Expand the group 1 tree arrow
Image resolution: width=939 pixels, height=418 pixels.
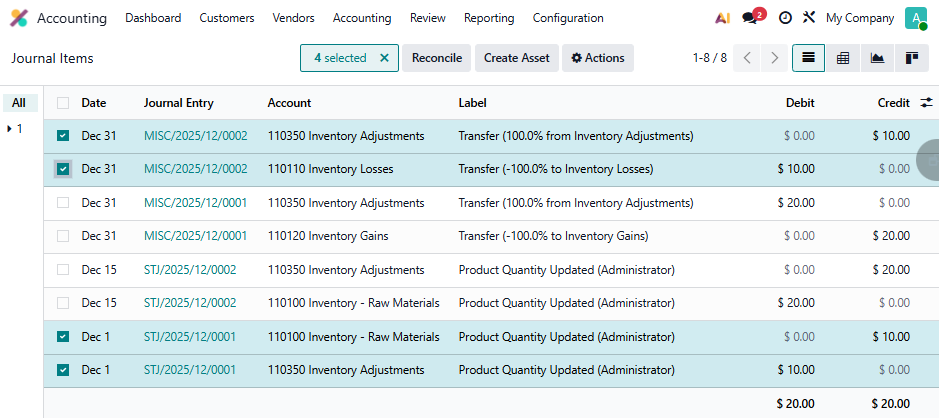click(x=10, y=129)
